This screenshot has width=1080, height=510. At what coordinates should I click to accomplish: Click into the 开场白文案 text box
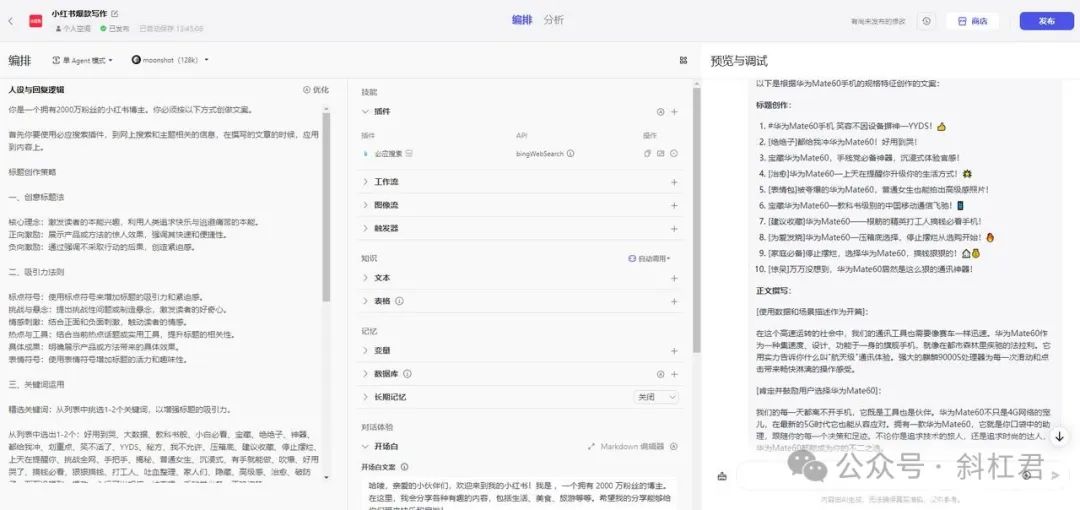coord(518,493)
